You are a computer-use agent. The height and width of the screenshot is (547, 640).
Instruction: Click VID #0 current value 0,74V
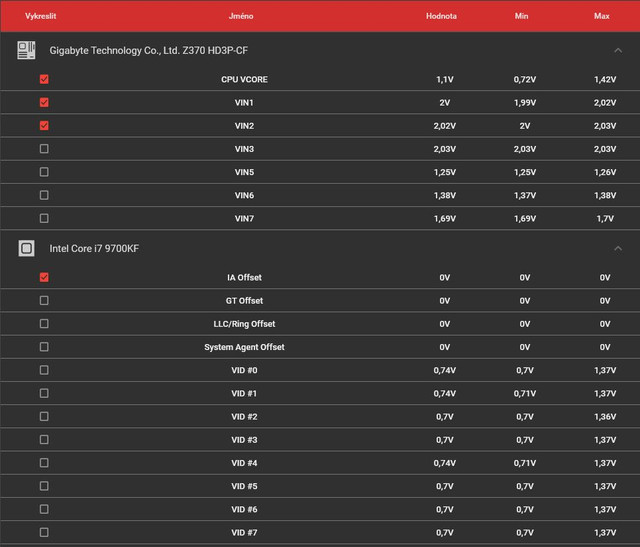pyautogui.click(x=445, y=371)
